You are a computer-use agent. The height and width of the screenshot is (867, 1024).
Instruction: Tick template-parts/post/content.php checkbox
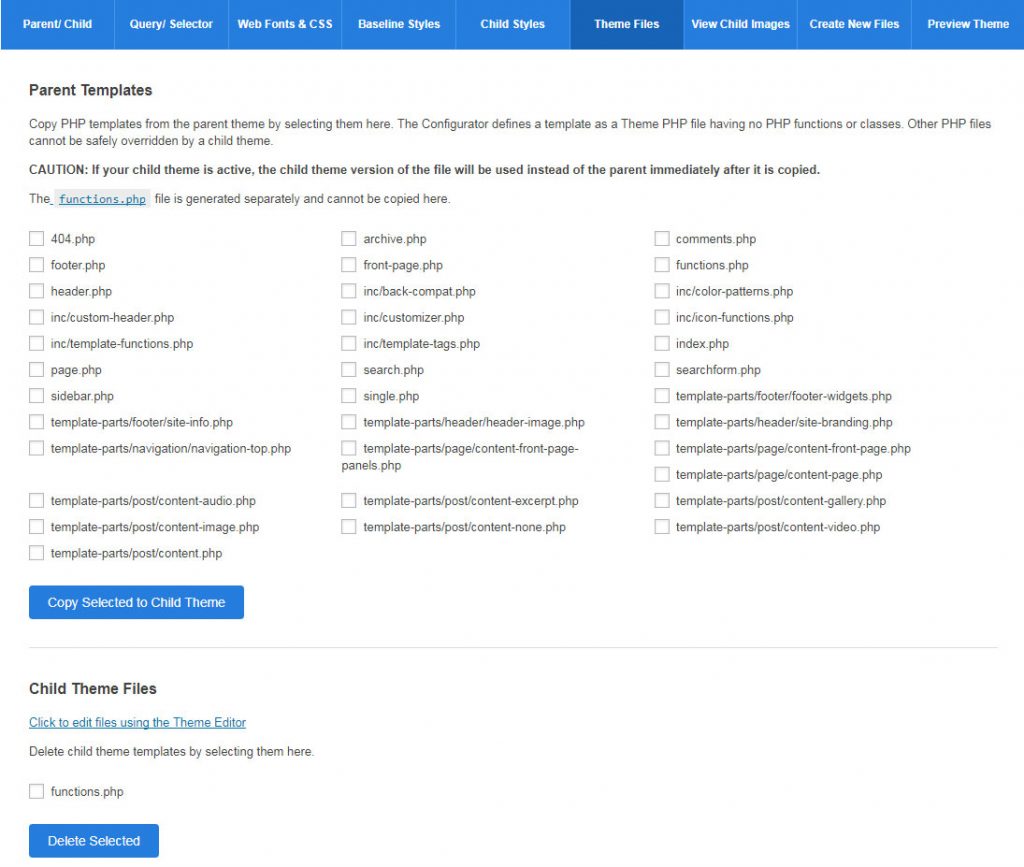click(37, 552)
